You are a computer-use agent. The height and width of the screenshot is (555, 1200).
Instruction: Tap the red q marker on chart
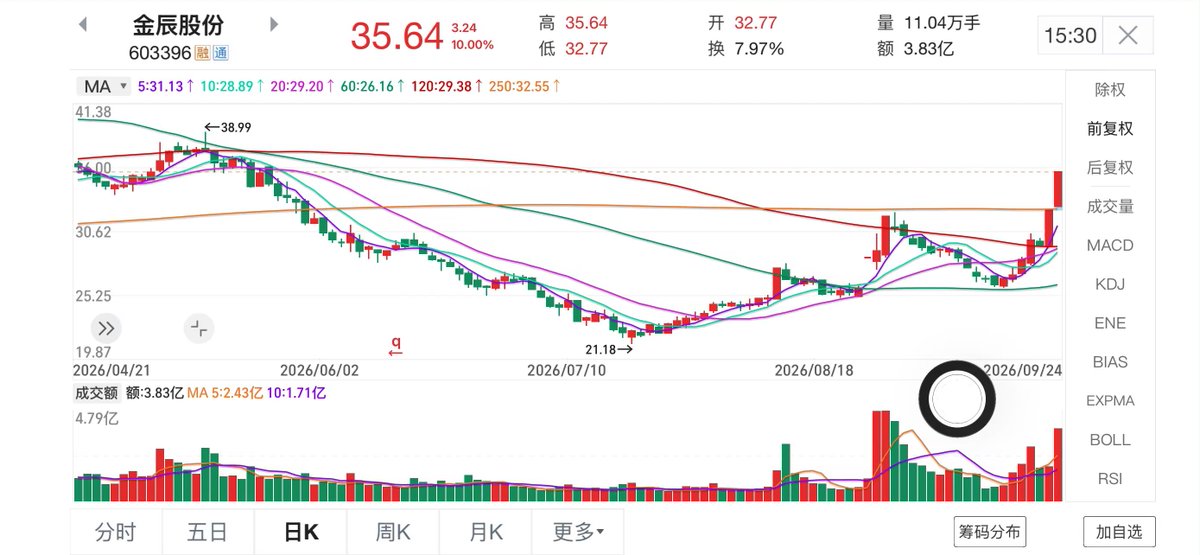click(396, 346)
